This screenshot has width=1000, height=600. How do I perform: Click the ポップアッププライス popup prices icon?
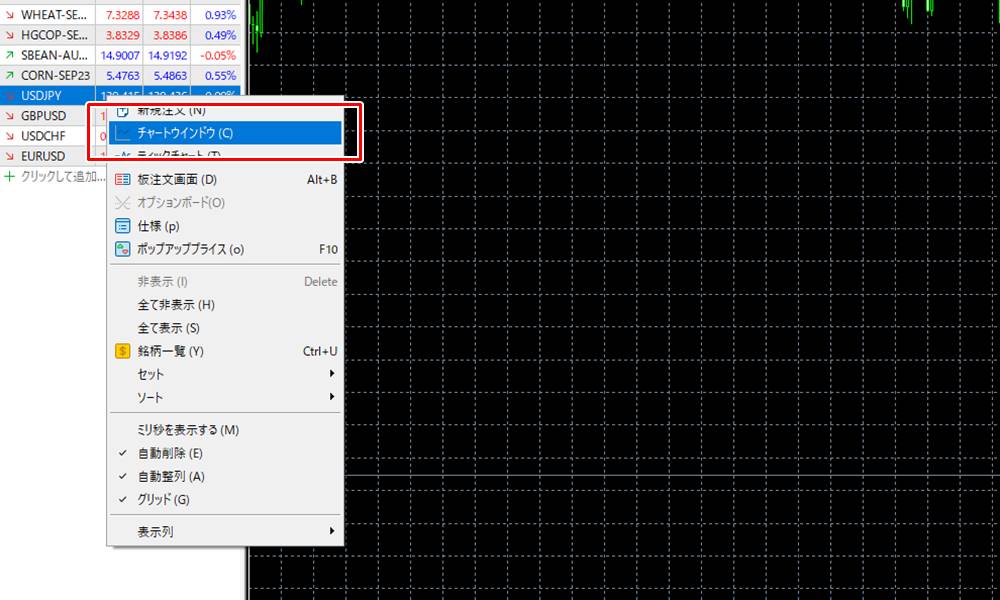pyautogui.click(x=123, y=249)
